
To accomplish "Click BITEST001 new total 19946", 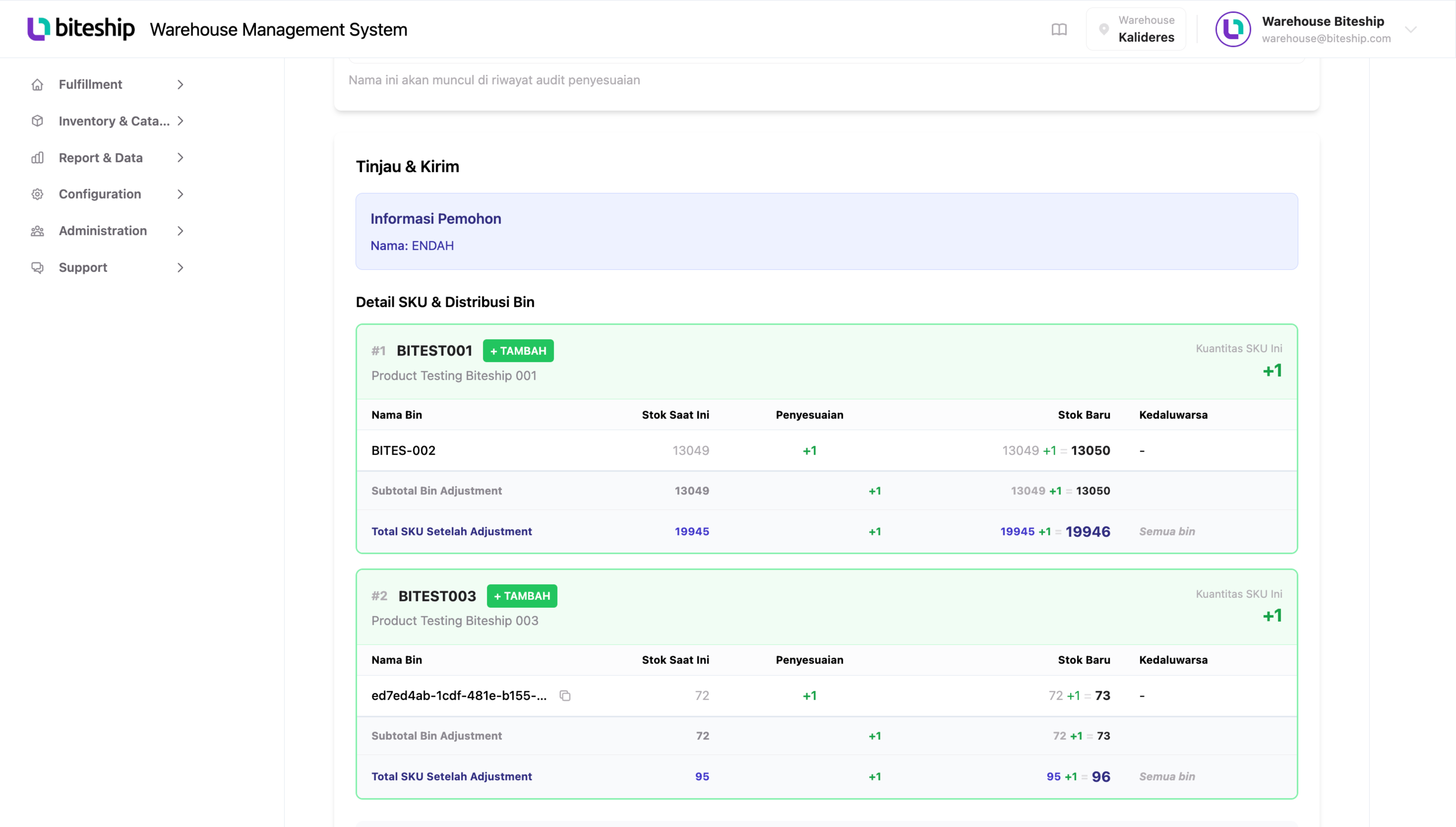I will coord(1088,532).
